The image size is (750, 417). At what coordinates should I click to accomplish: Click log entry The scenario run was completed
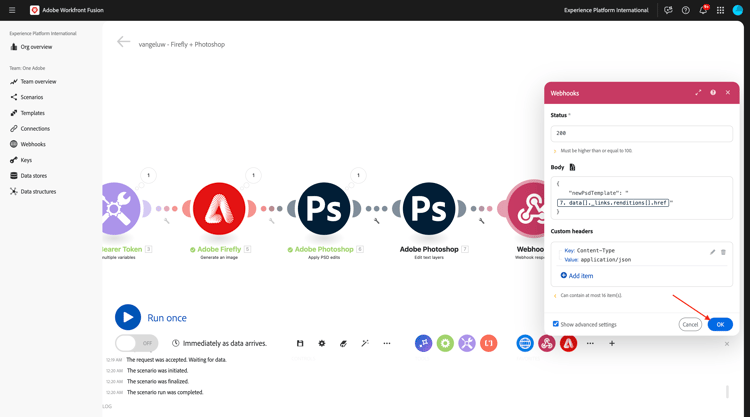tap(165, 393)
